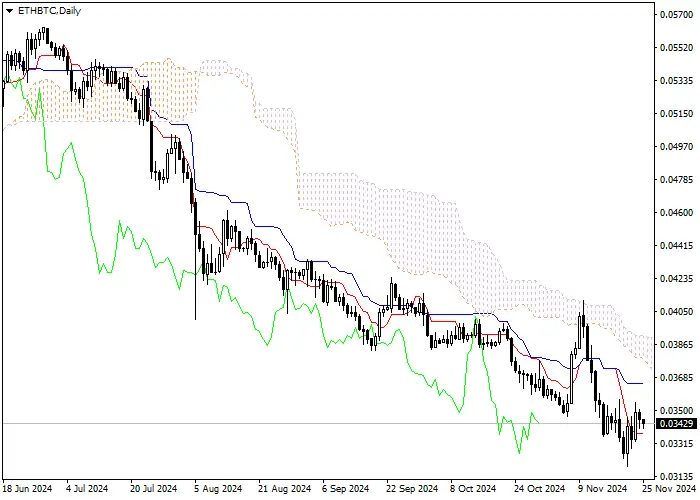
Task: Open the chart dropdown triangle beside ETHBTC,Daily
Action: pyautogui.click(x=9, y=11)
